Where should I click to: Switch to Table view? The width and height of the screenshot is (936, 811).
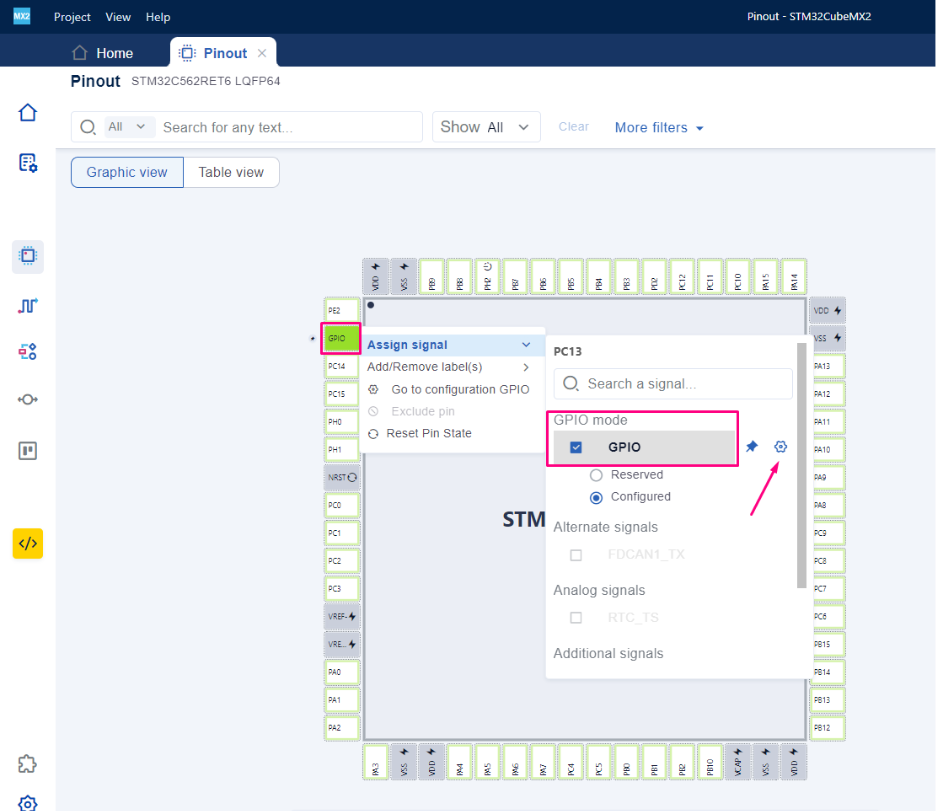point(231,172)
